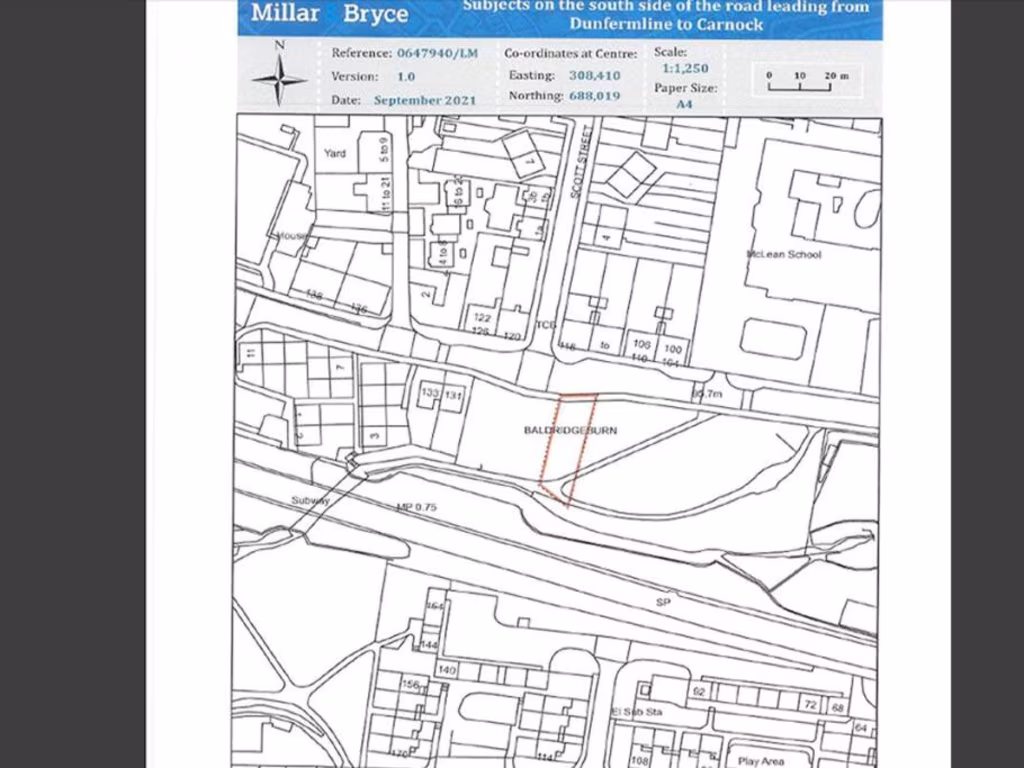
Task: Click the Play Area label
Action: click(760, 761)
